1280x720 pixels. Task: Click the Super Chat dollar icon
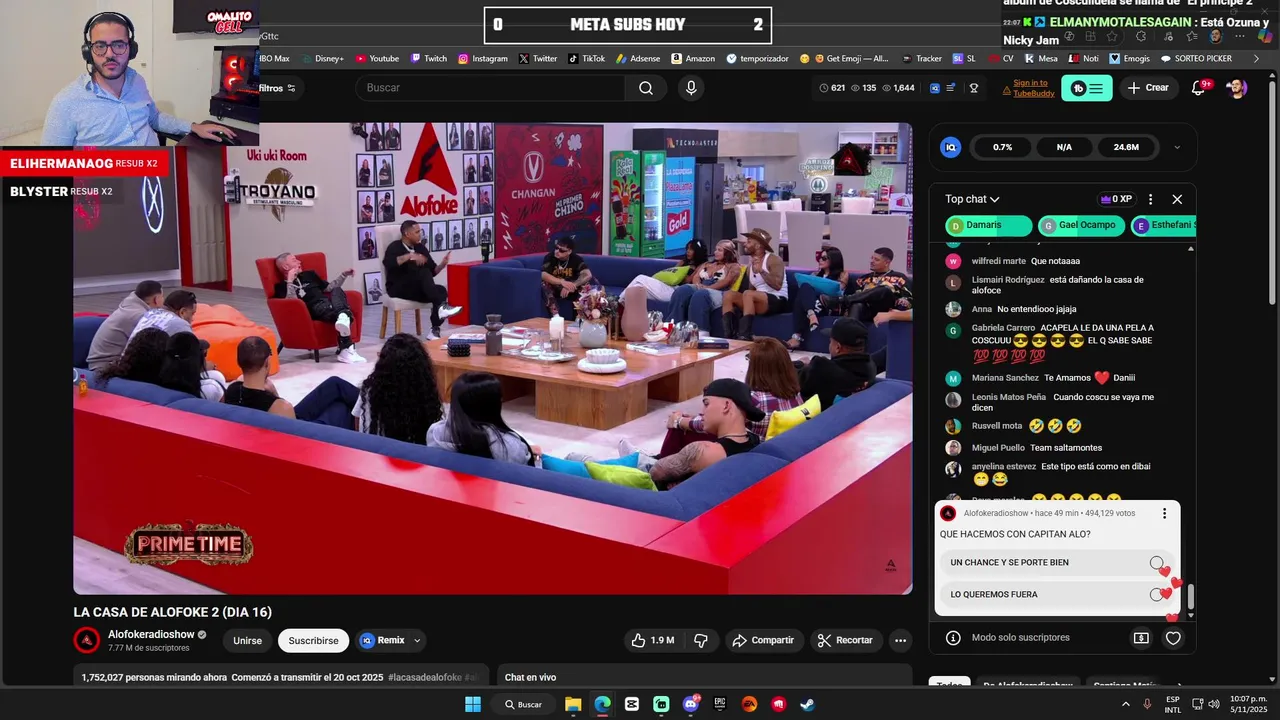tap(1141, 637)
